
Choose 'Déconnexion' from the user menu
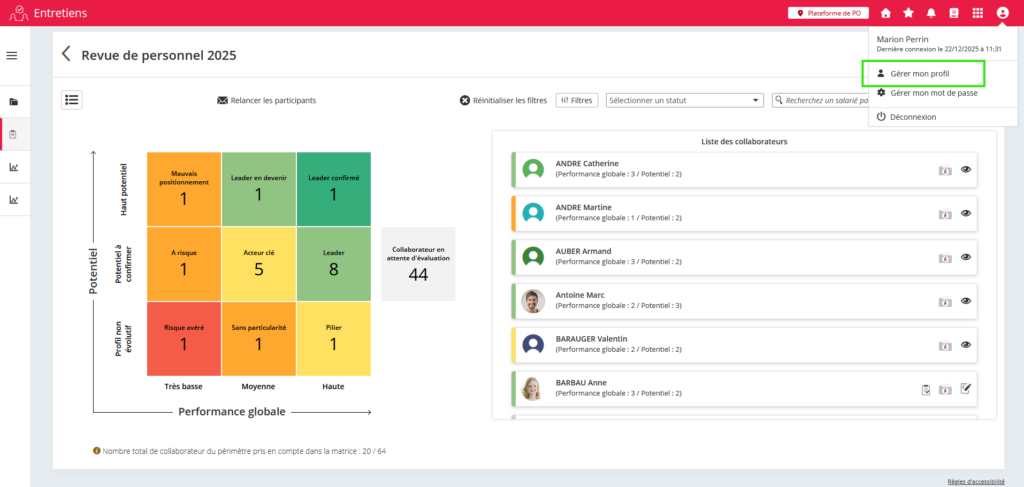point(913,117)
